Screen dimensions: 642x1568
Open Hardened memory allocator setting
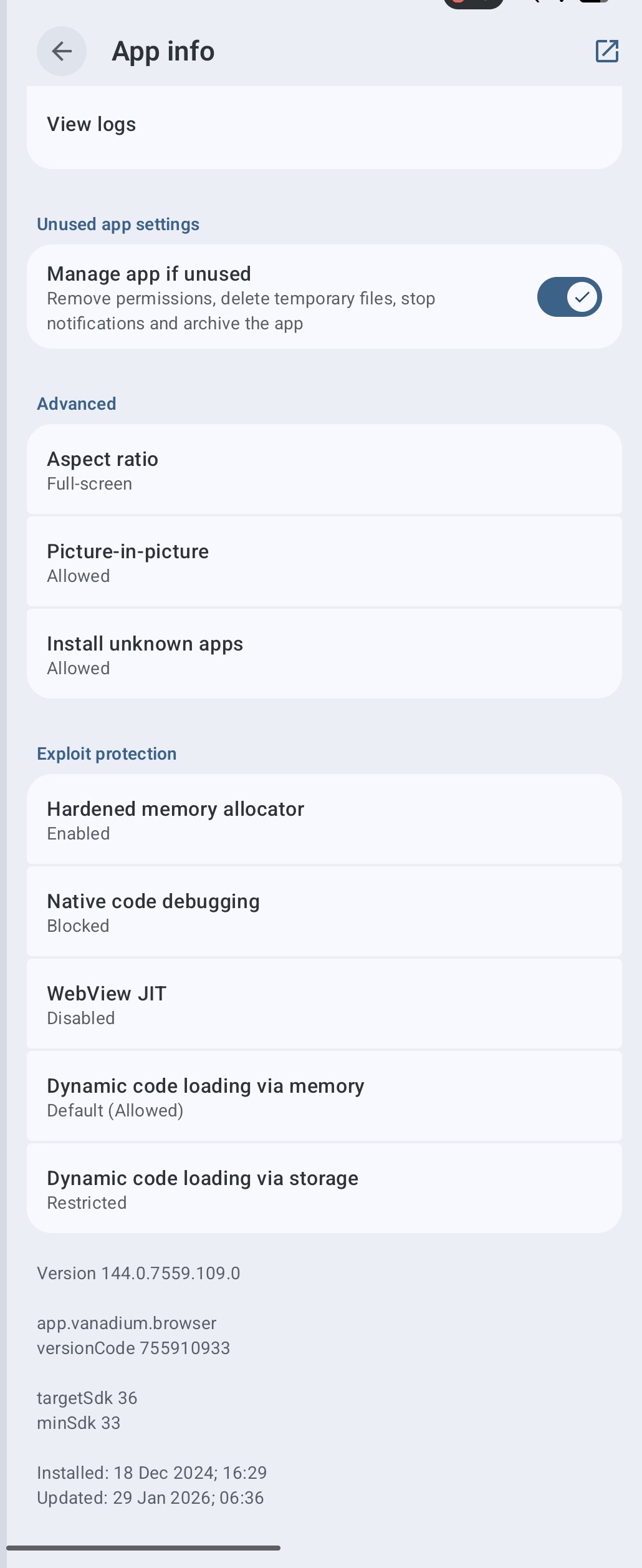coord(324,820)
